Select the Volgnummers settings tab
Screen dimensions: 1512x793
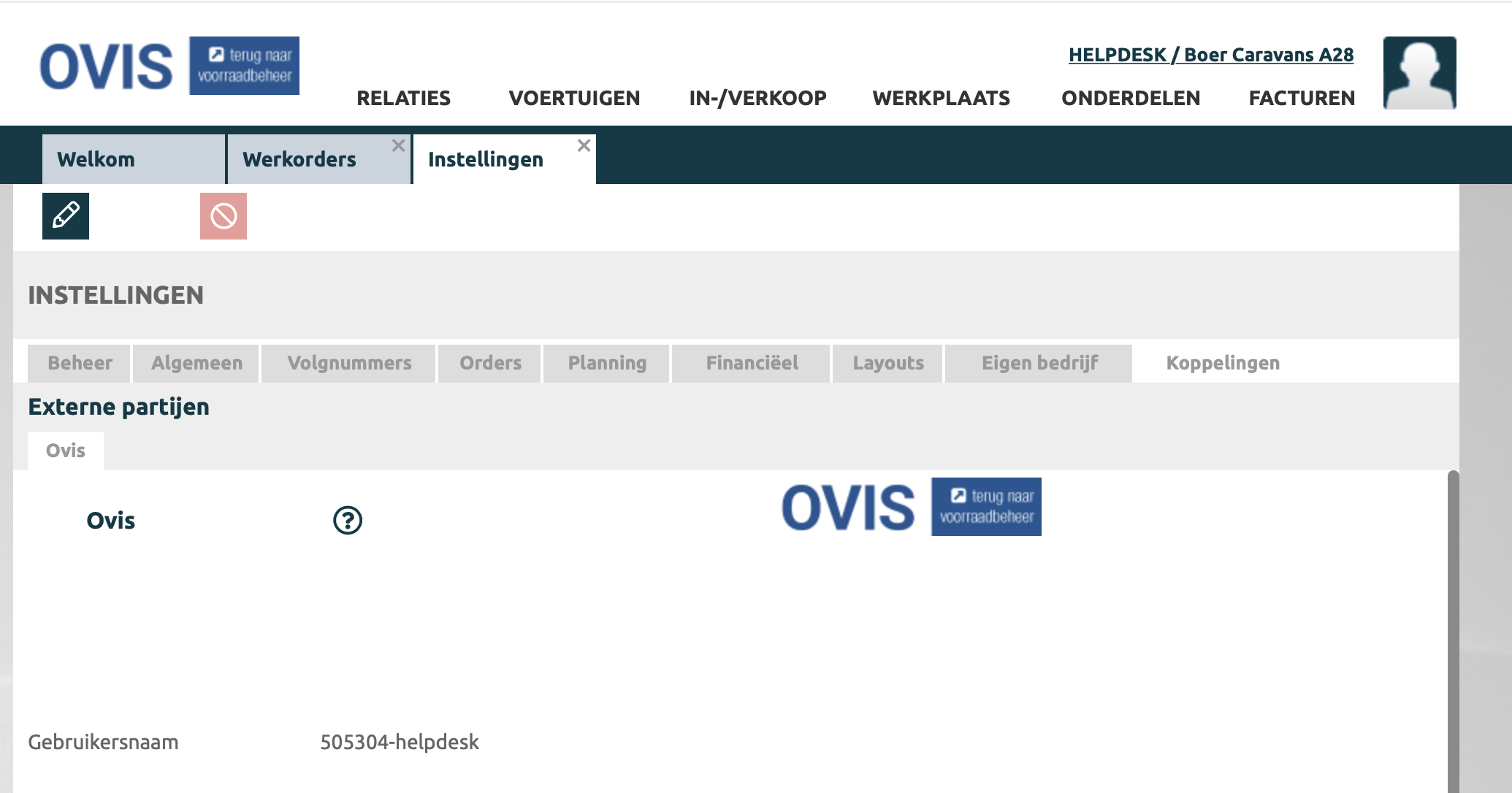click(x=349, y=363)
